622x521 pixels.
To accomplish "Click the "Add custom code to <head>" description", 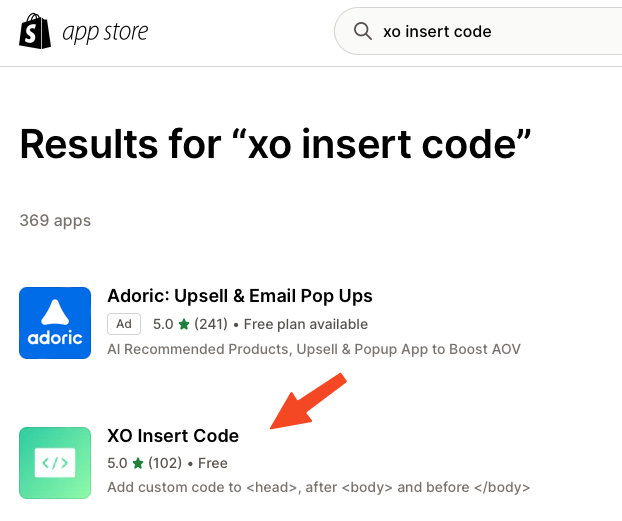I will 318,488.
